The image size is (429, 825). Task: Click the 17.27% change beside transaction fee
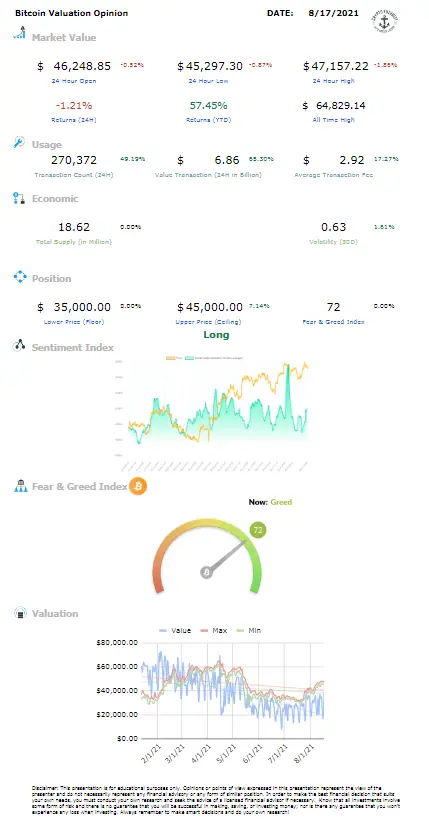[x=386, y=159]
